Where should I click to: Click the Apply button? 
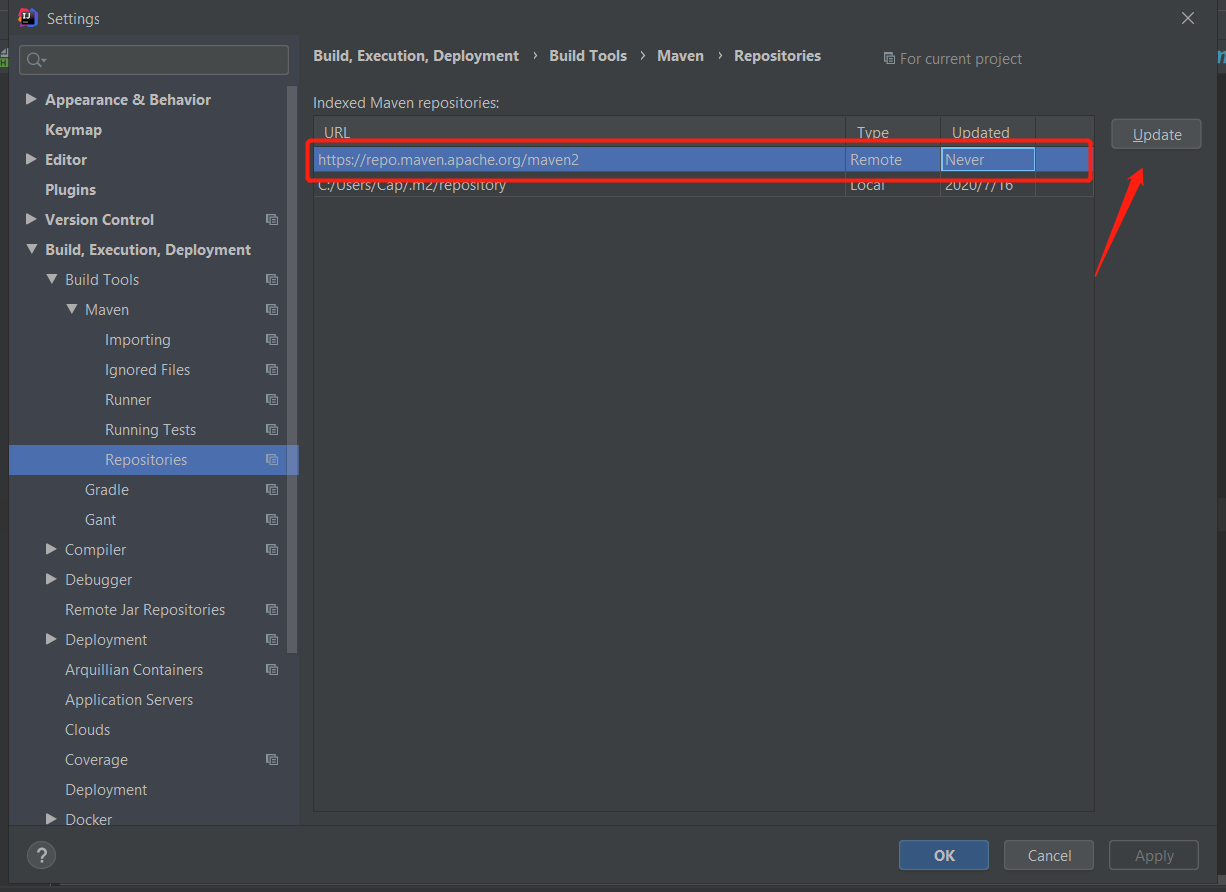tap(1154, 855)
